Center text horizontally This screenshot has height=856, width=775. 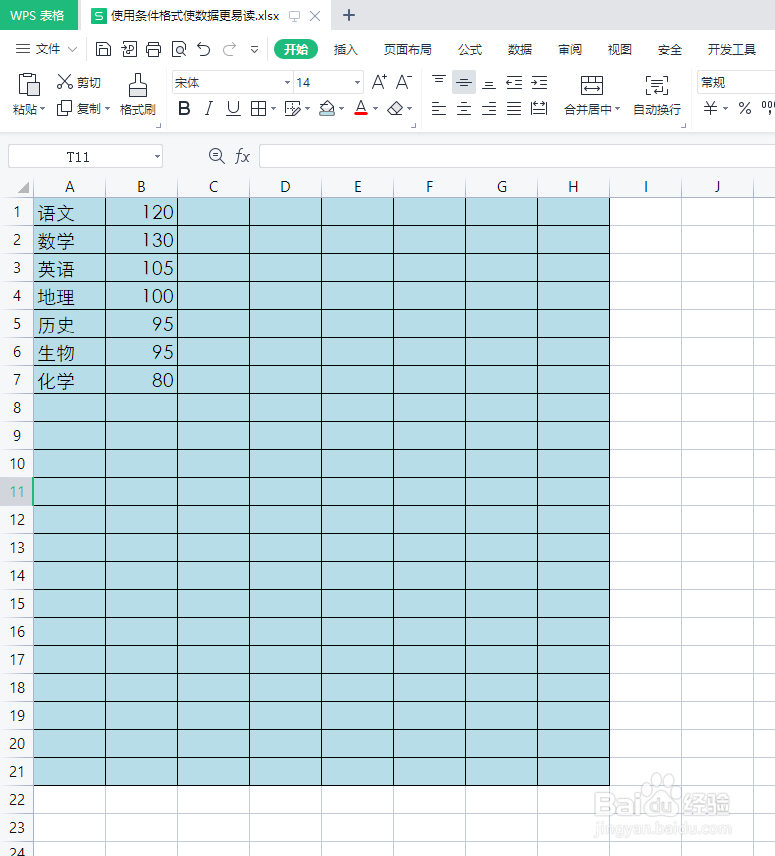[464, 108]
